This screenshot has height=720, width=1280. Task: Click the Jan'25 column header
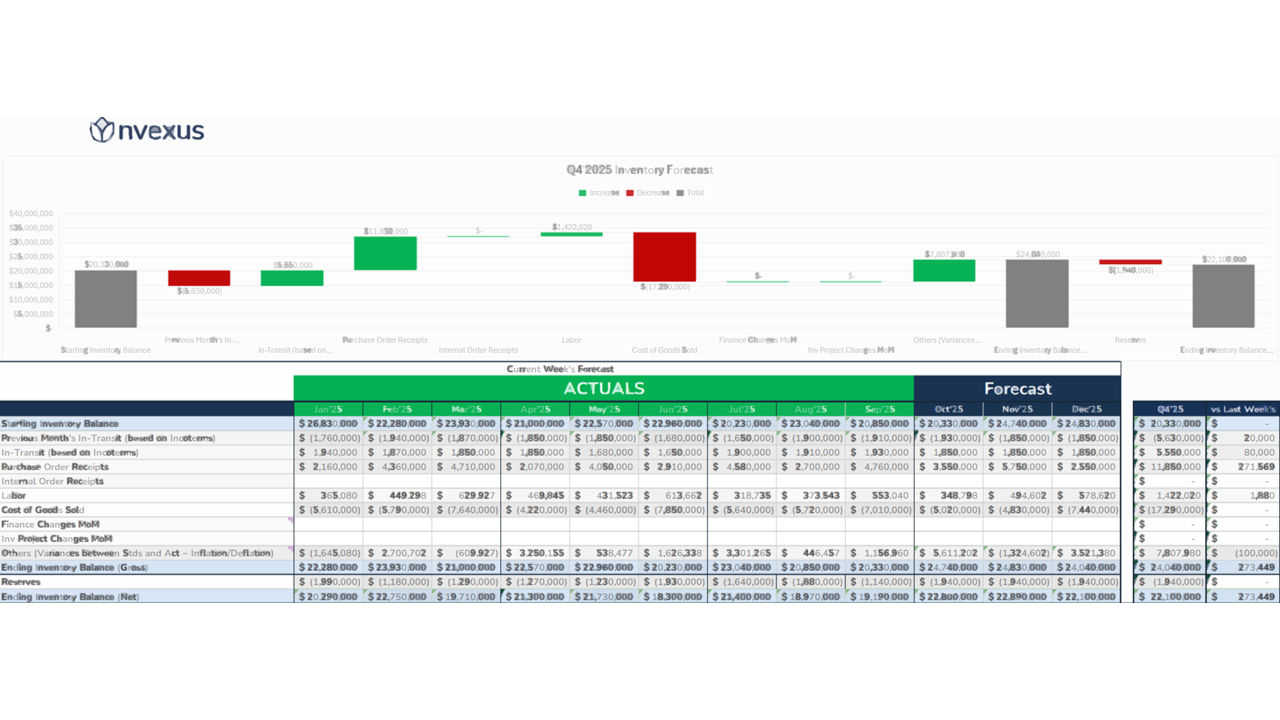tap(328, 409)
